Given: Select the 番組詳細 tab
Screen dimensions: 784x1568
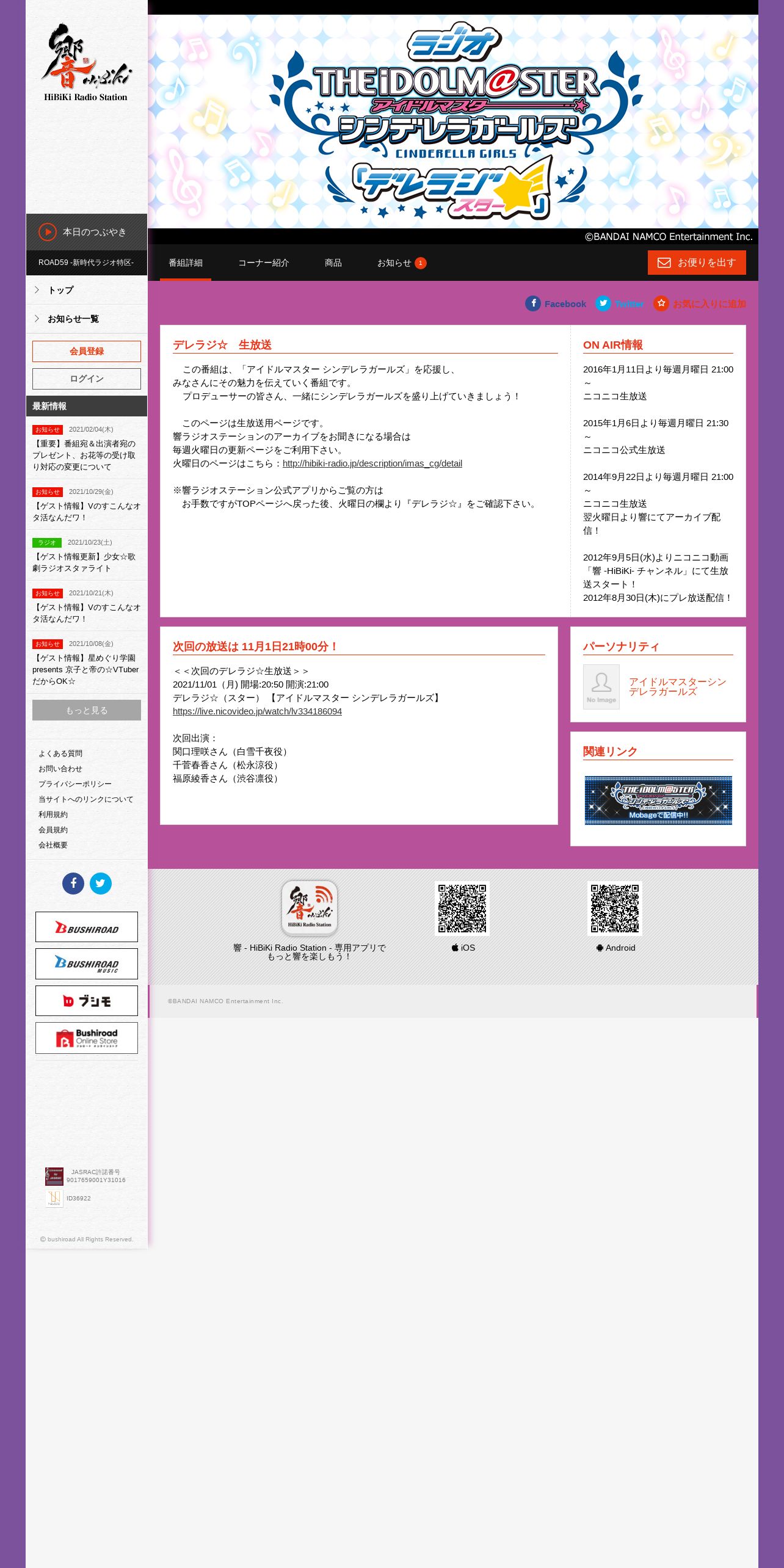Looking at the screenshot, I should (x=186, y=263).
